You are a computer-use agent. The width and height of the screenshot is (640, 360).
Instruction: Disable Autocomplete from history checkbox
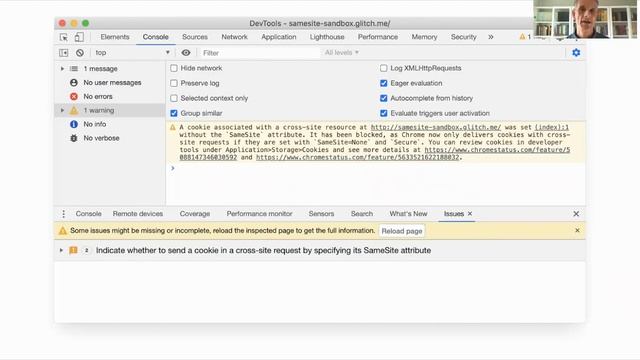click(384, 98)
